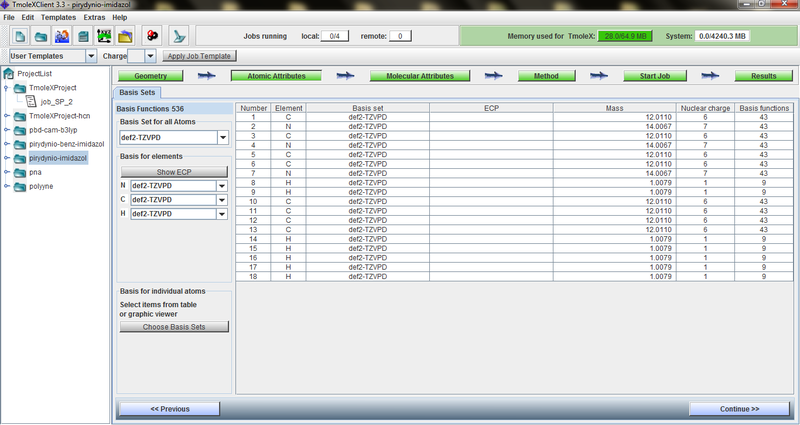This screenshot has height=425, width=800.
Task: Click the new project document icon
Action: (x=19, y=36)
